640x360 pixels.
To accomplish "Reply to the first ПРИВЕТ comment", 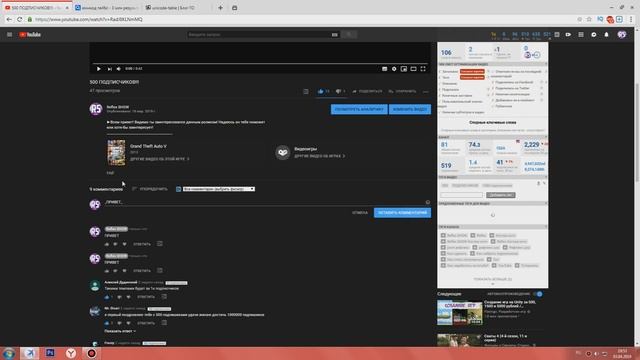I will [142, 244].
